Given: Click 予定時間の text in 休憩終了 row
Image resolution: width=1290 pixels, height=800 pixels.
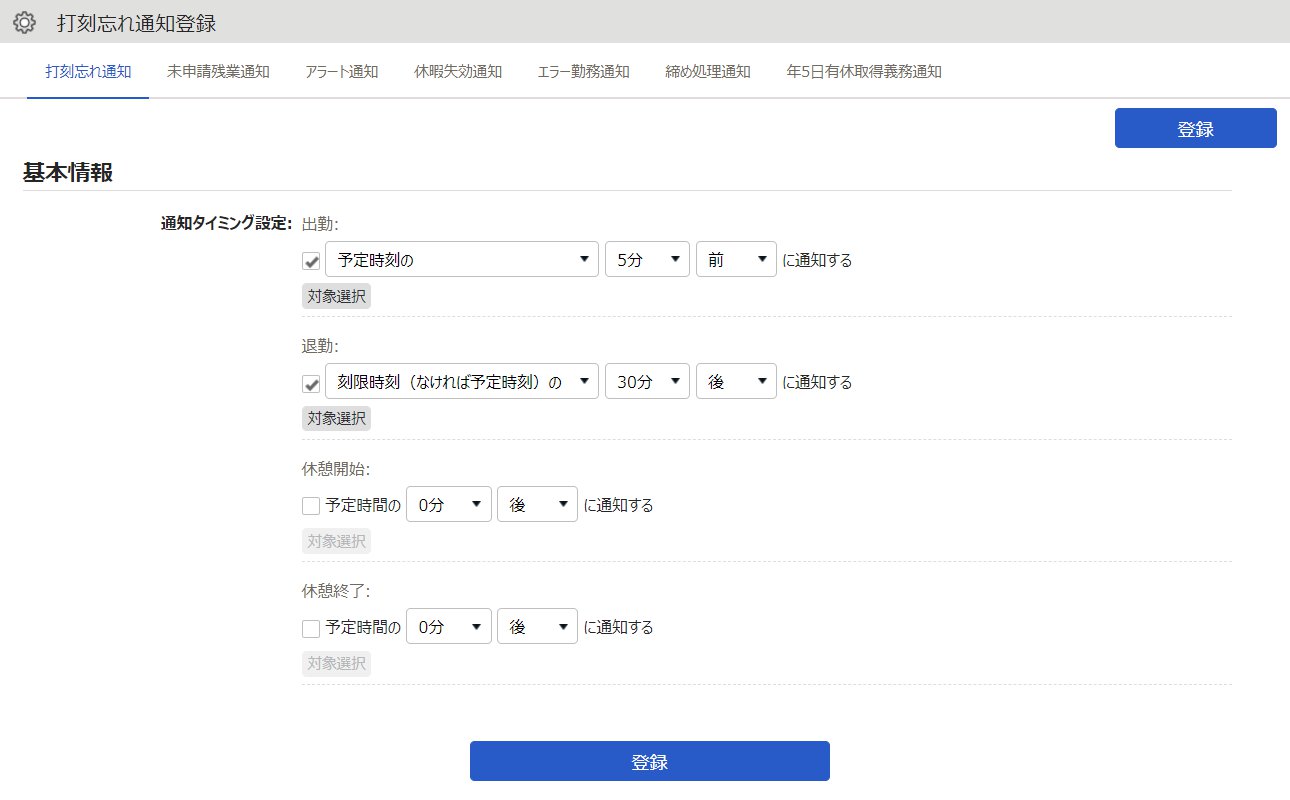Looking at the screenshot, I should (363, 627).
